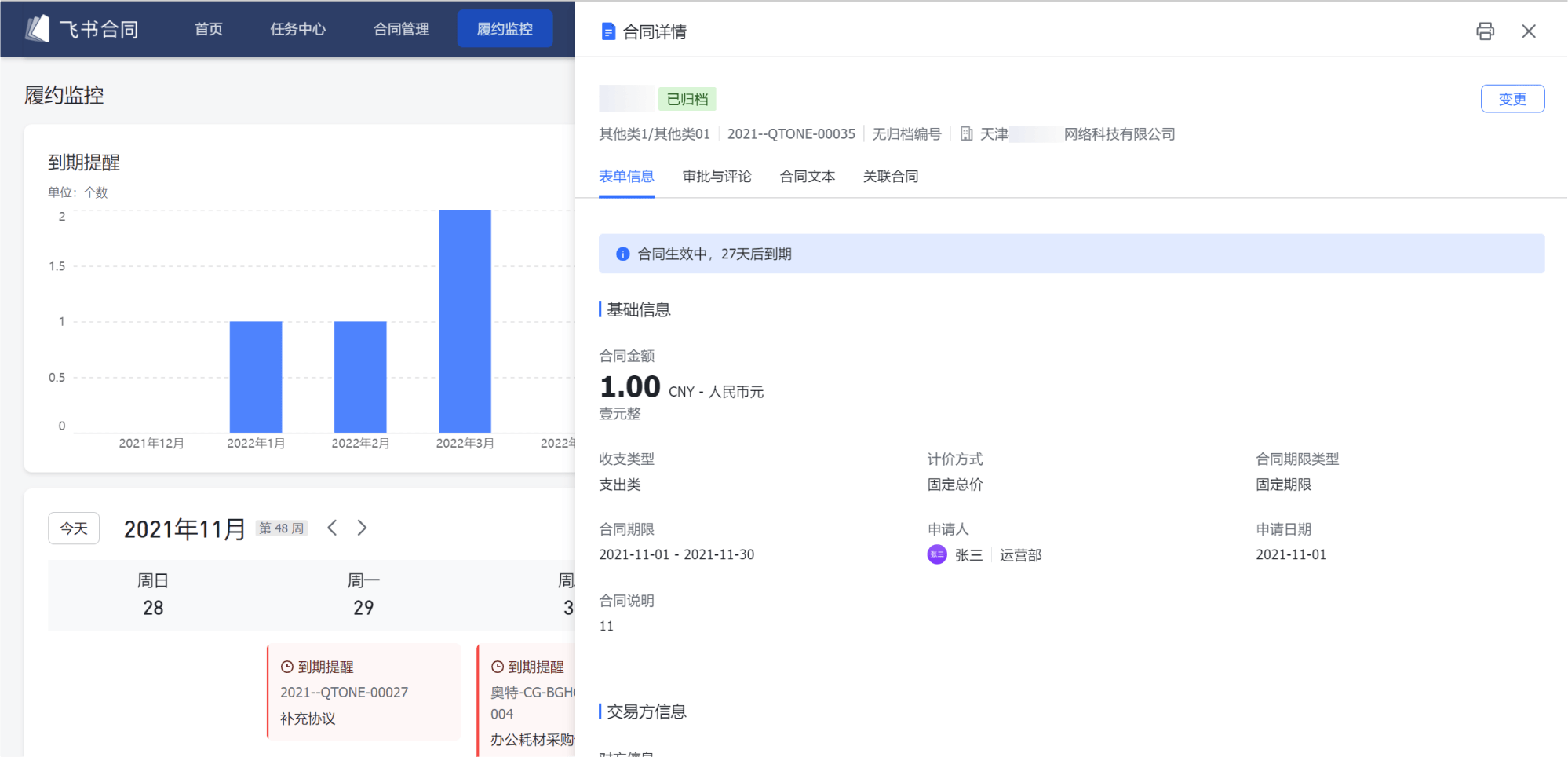Click the 运营部 department text
Image resolution: width=1568 pixels, height=757 pixels.
point(1020,555)
